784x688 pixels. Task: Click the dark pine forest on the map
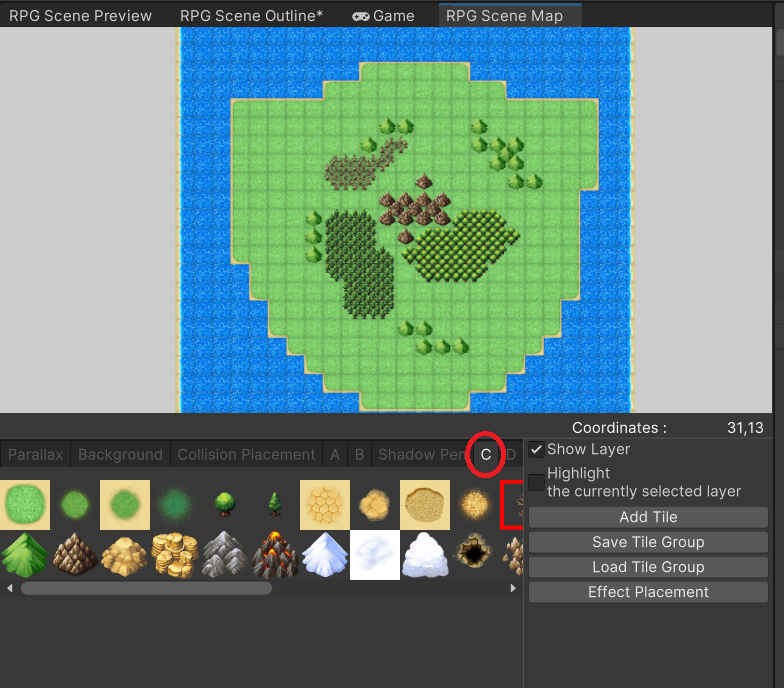point(359,264)
